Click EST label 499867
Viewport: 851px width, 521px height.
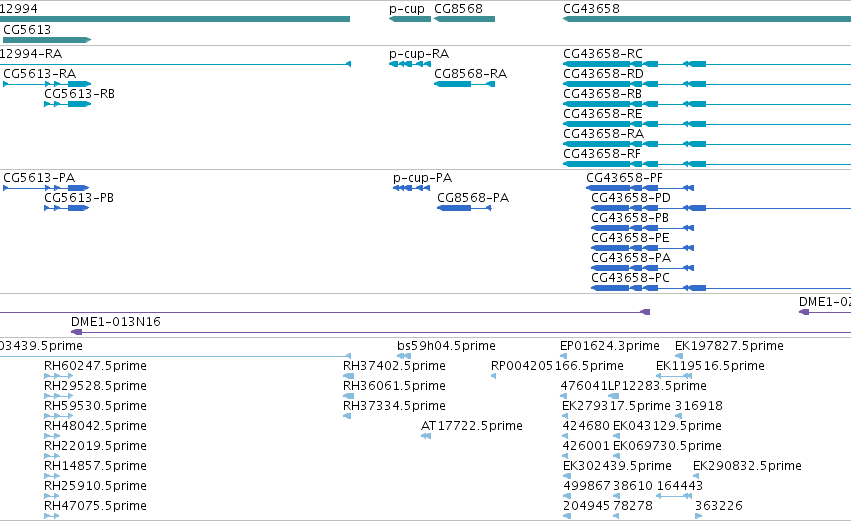click(x=587, y=485)
